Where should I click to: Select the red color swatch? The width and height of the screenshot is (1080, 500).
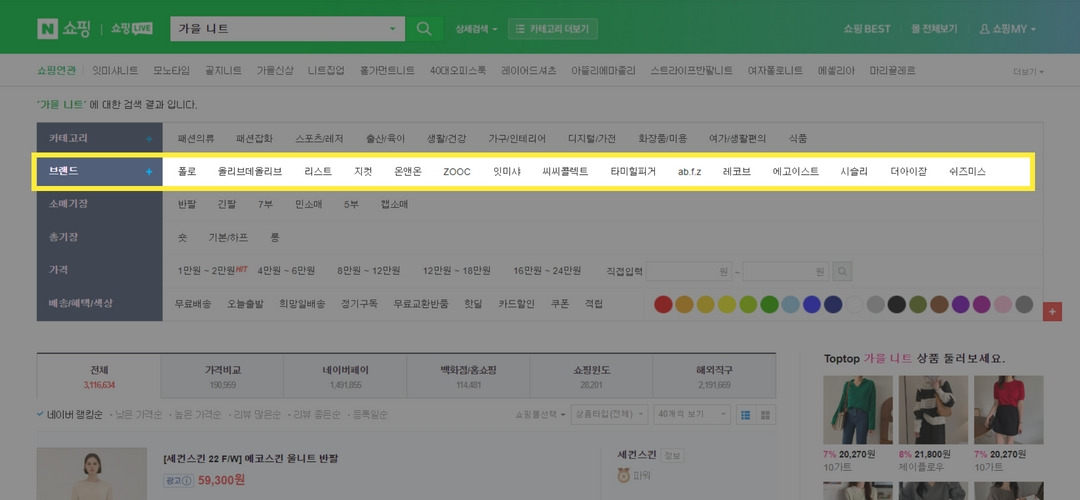coord(663,304)
